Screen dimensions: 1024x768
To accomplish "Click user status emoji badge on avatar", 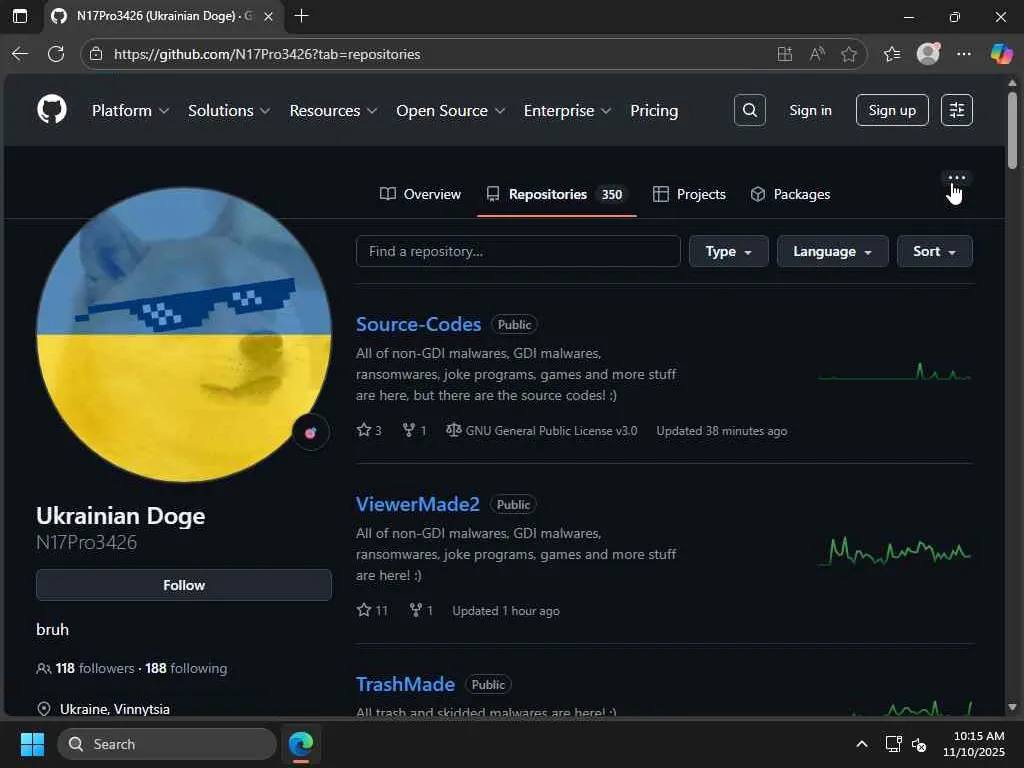I will 310,432.
